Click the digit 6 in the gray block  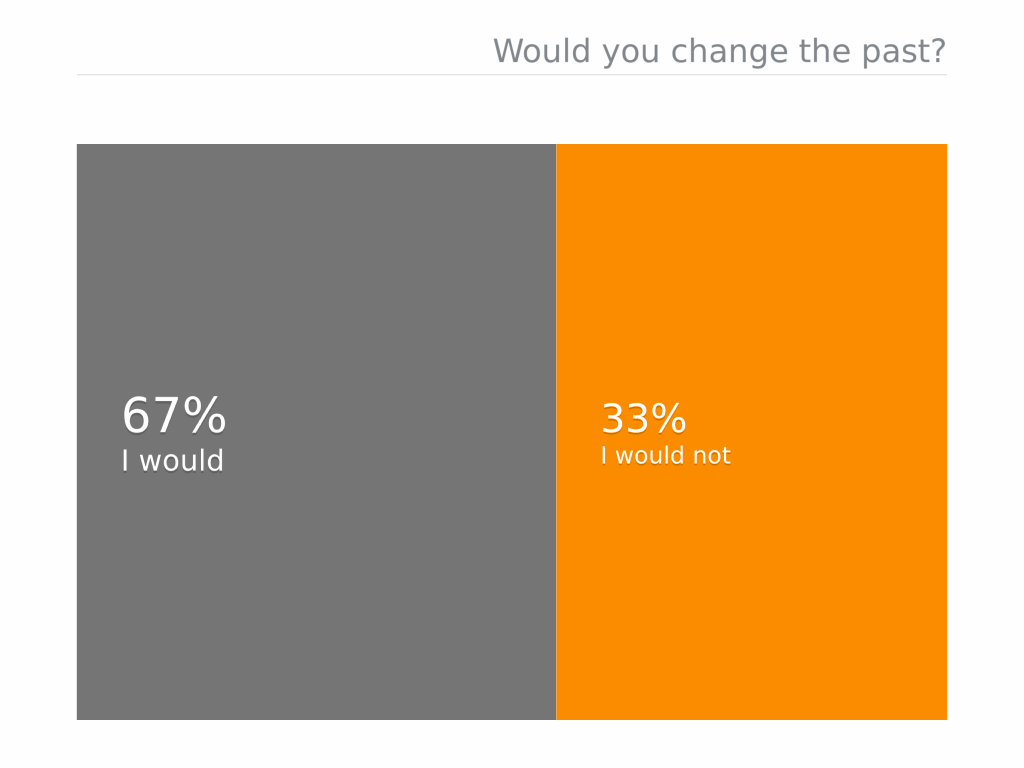pos(136,415)
